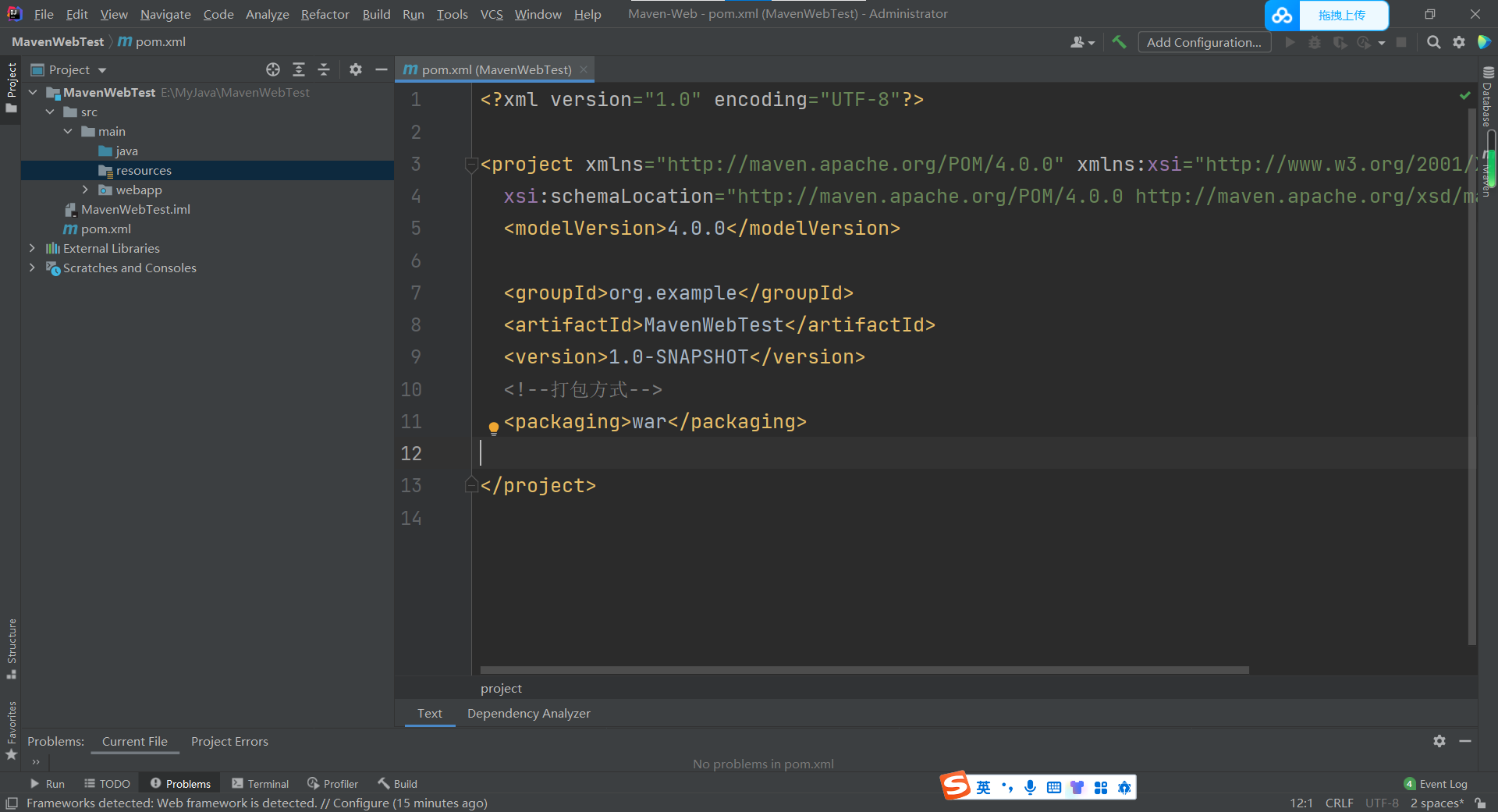
Task: Expand Scratches and Consoles node
Action: 32,268
